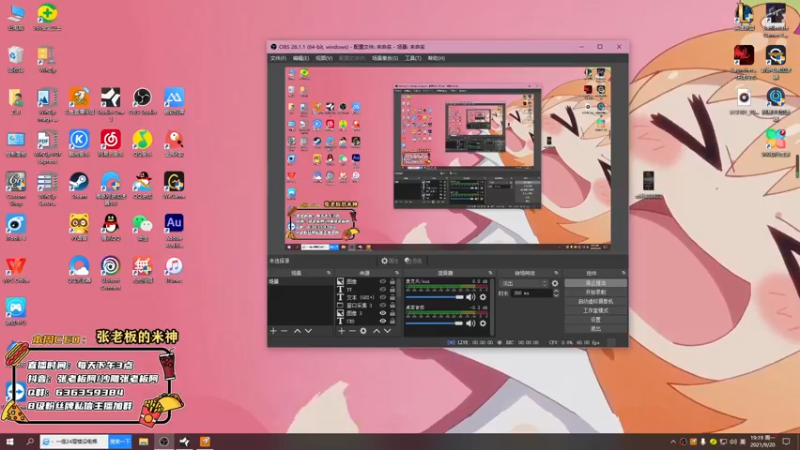Toggle lock on TT source
The image size is (800, 450).
pyautogui.click(x=392, y=289)
